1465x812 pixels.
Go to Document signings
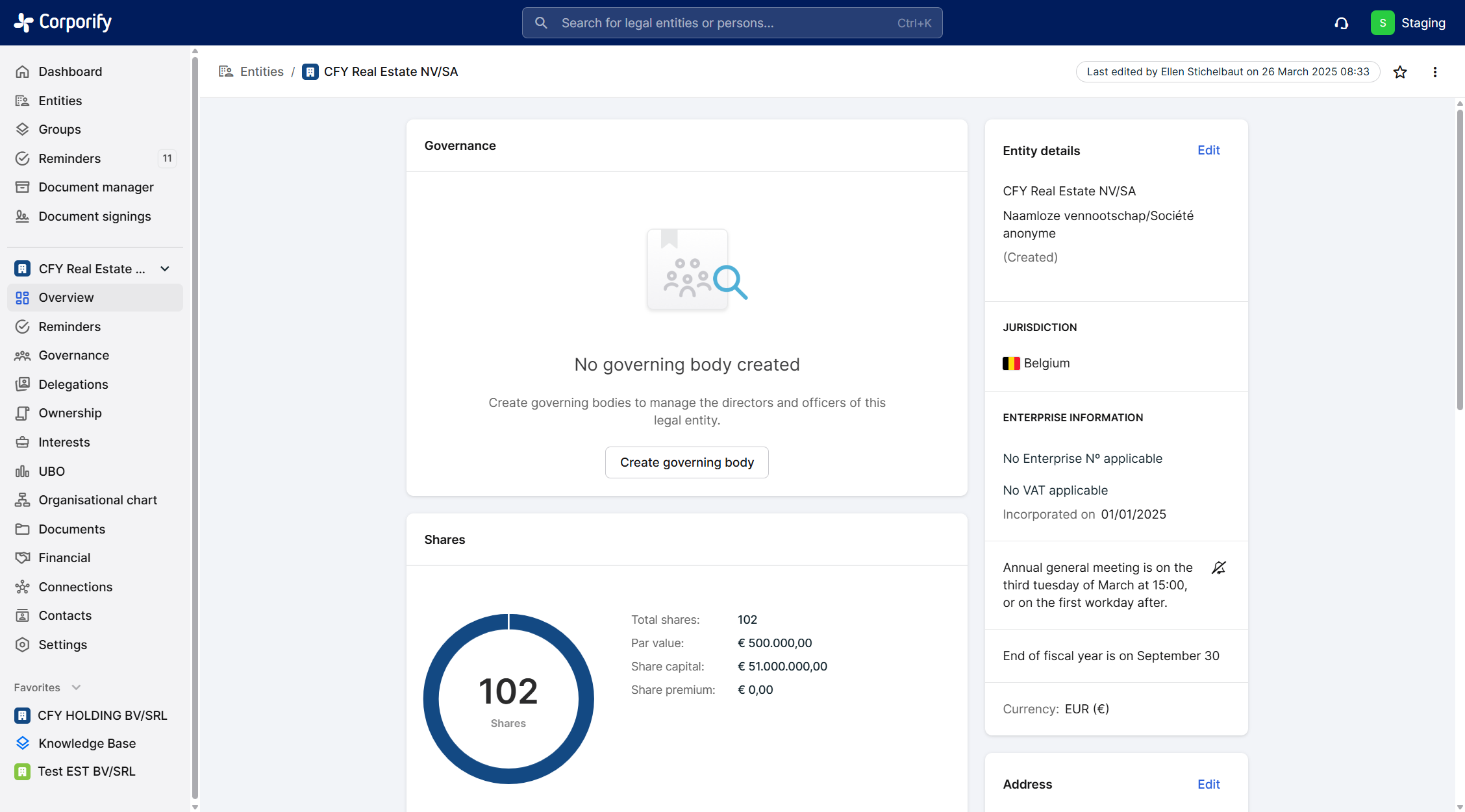pyautogui.click(x=94, y=216)
